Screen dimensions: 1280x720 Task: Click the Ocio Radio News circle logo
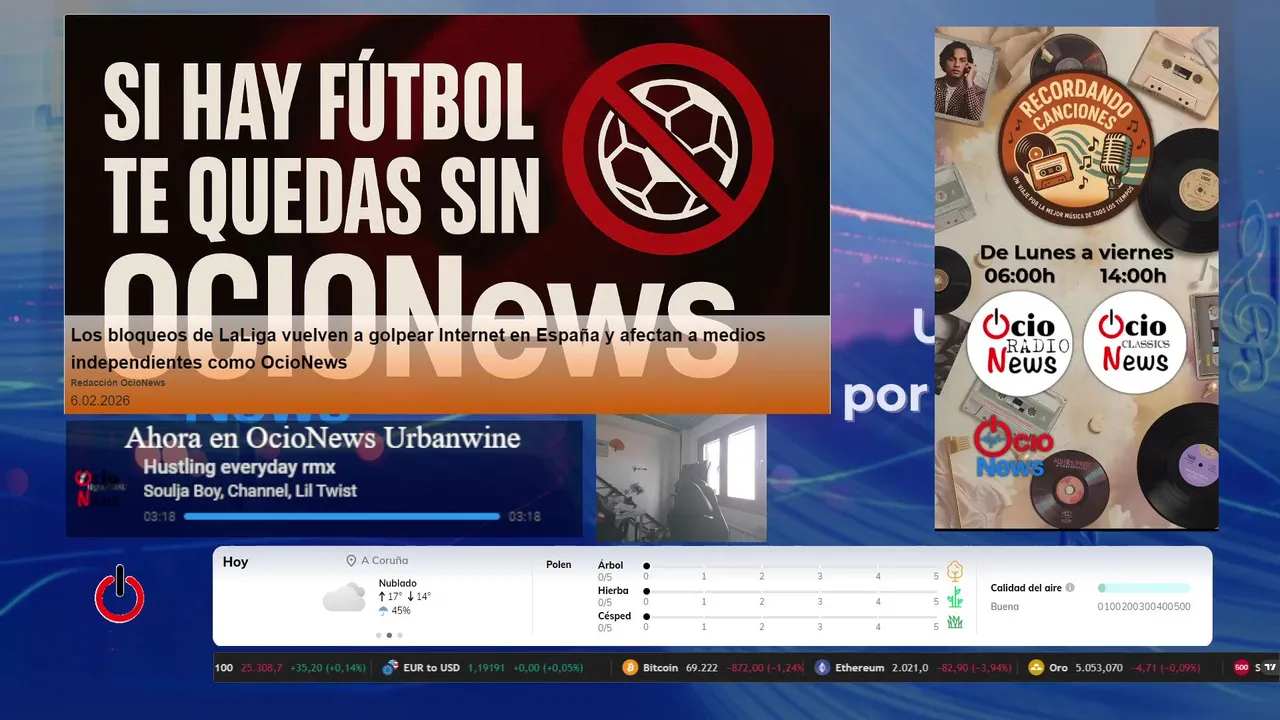click(x=1020, y=343)
